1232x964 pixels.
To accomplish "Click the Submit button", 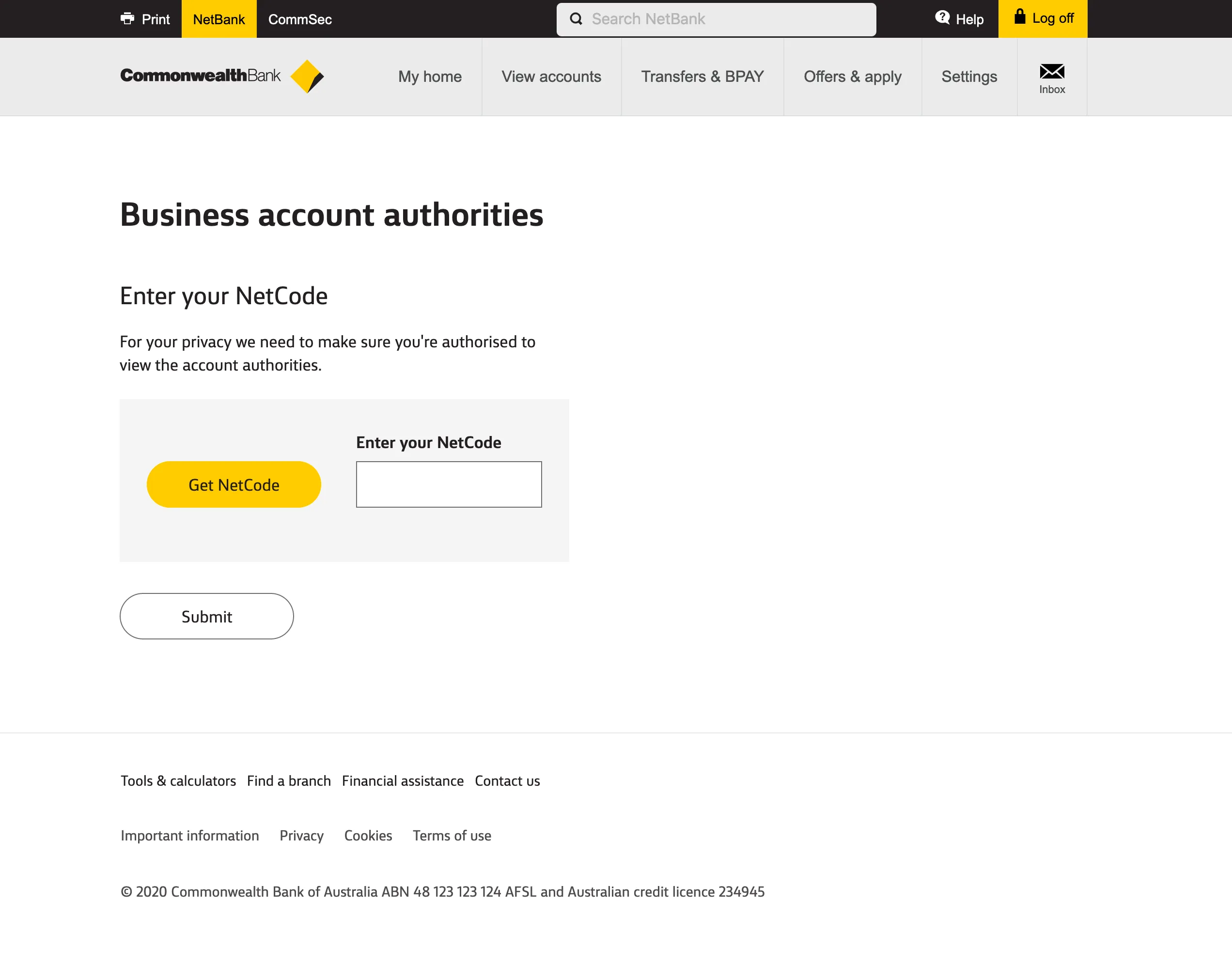I will [207, 616].
